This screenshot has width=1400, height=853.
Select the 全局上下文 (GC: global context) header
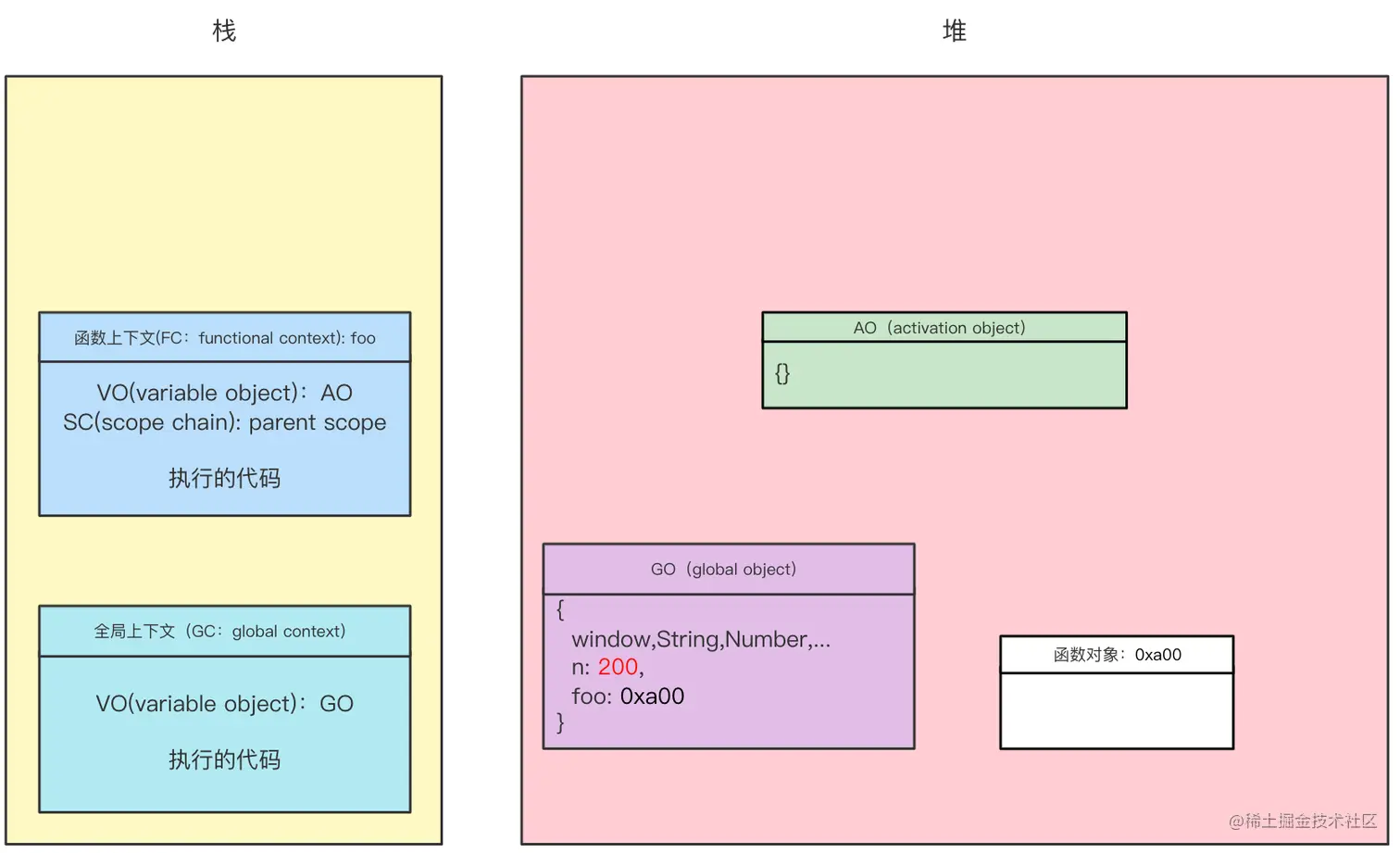pyautogui.click(x=225, y=631)
